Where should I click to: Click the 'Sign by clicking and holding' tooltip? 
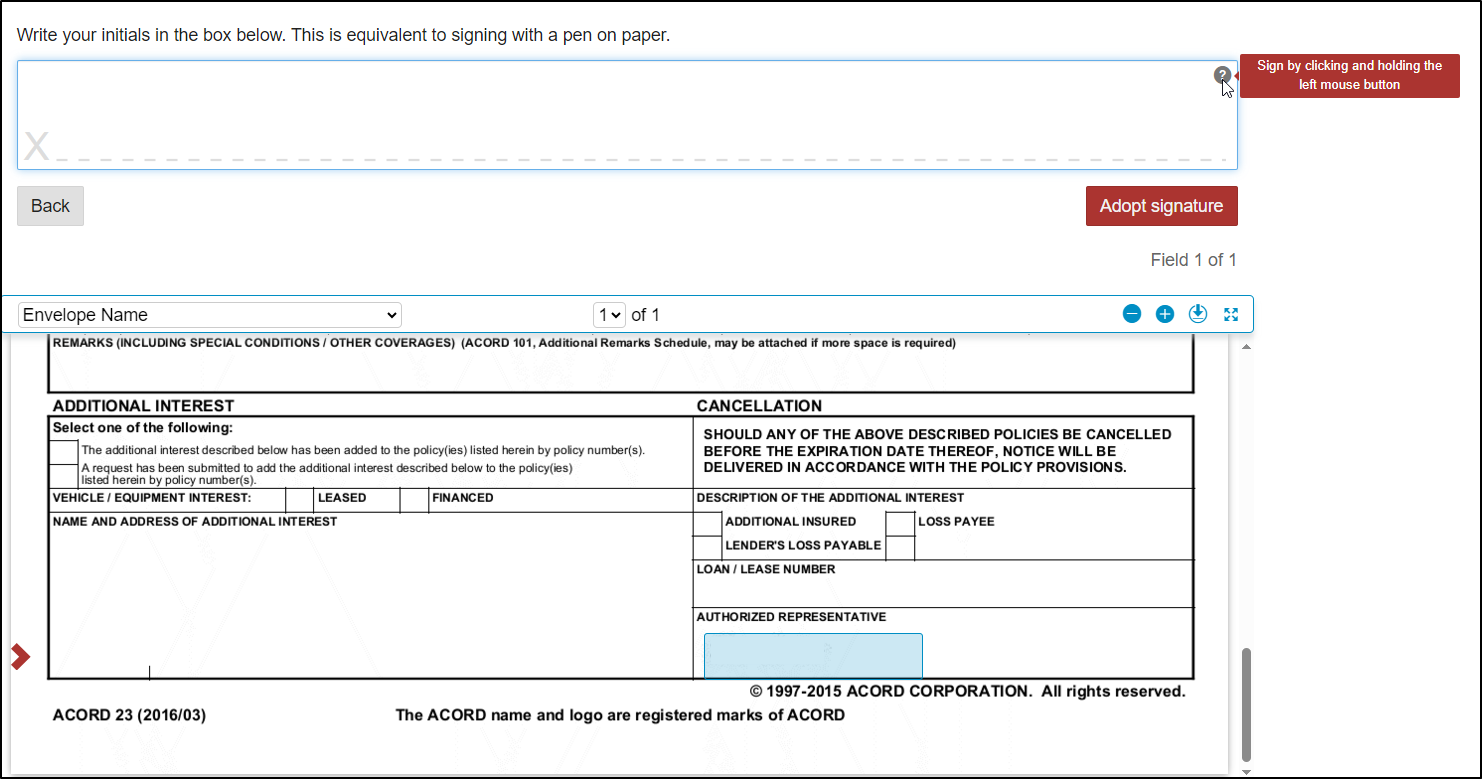point(1350,75)
